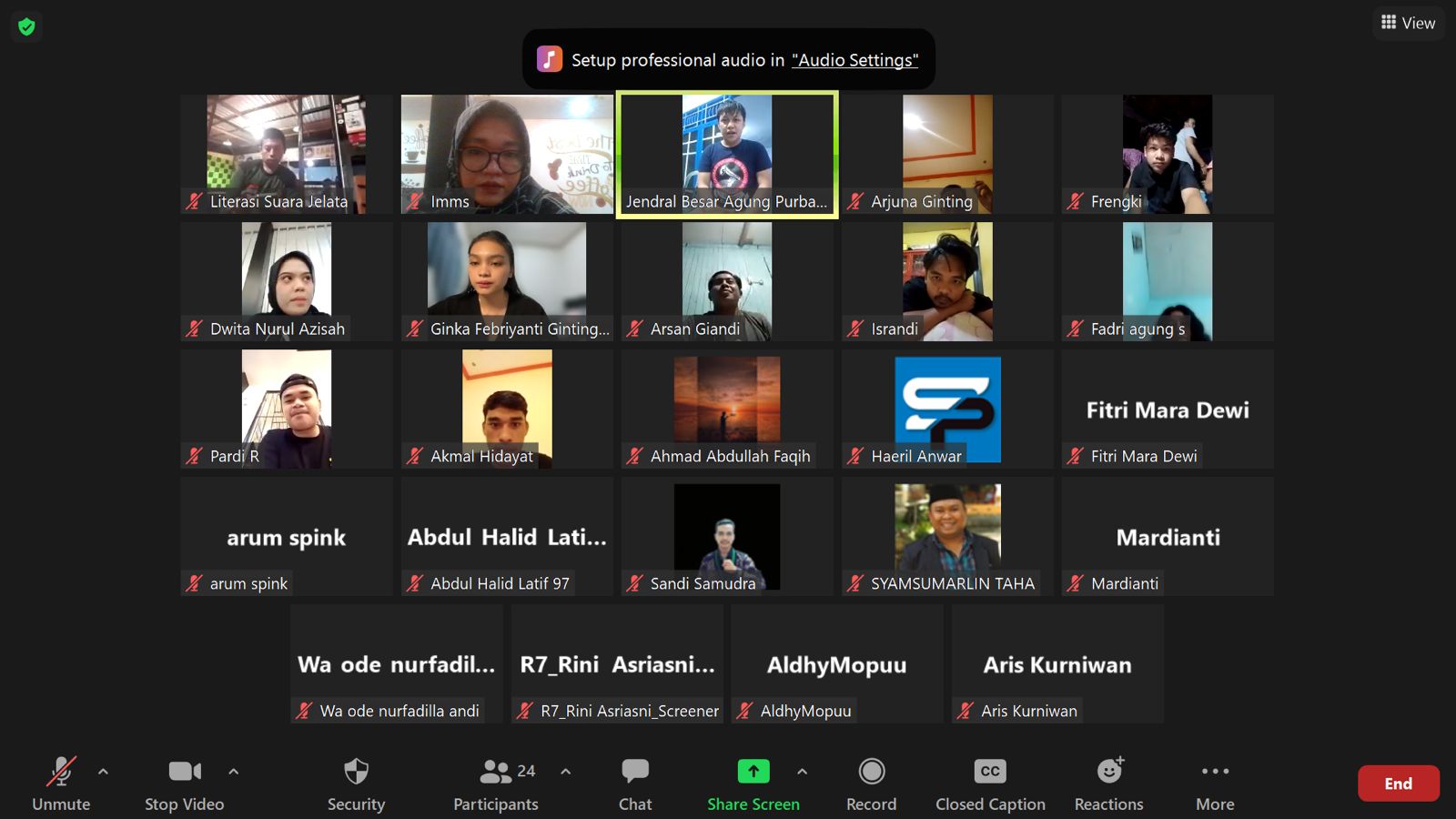
Task: Enable Closed Caption
Action: click(990, 783)
